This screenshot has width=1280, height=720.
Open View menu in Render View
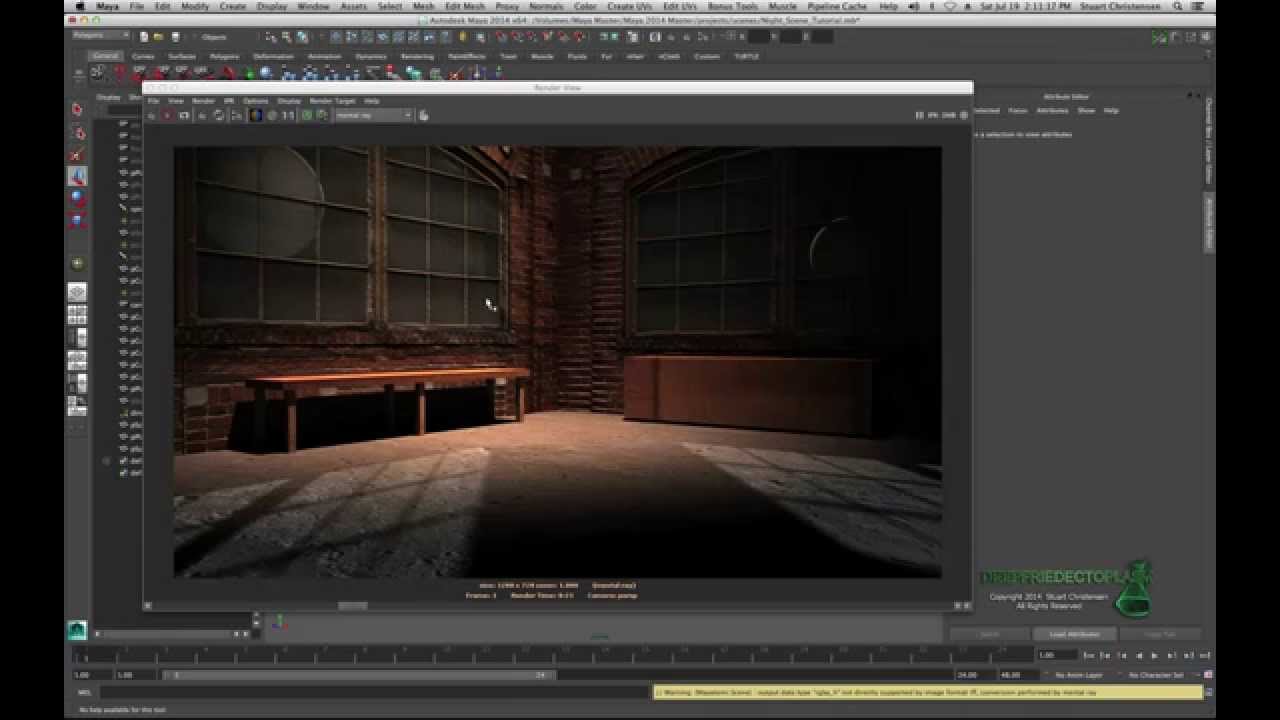[x=176, y=101]
